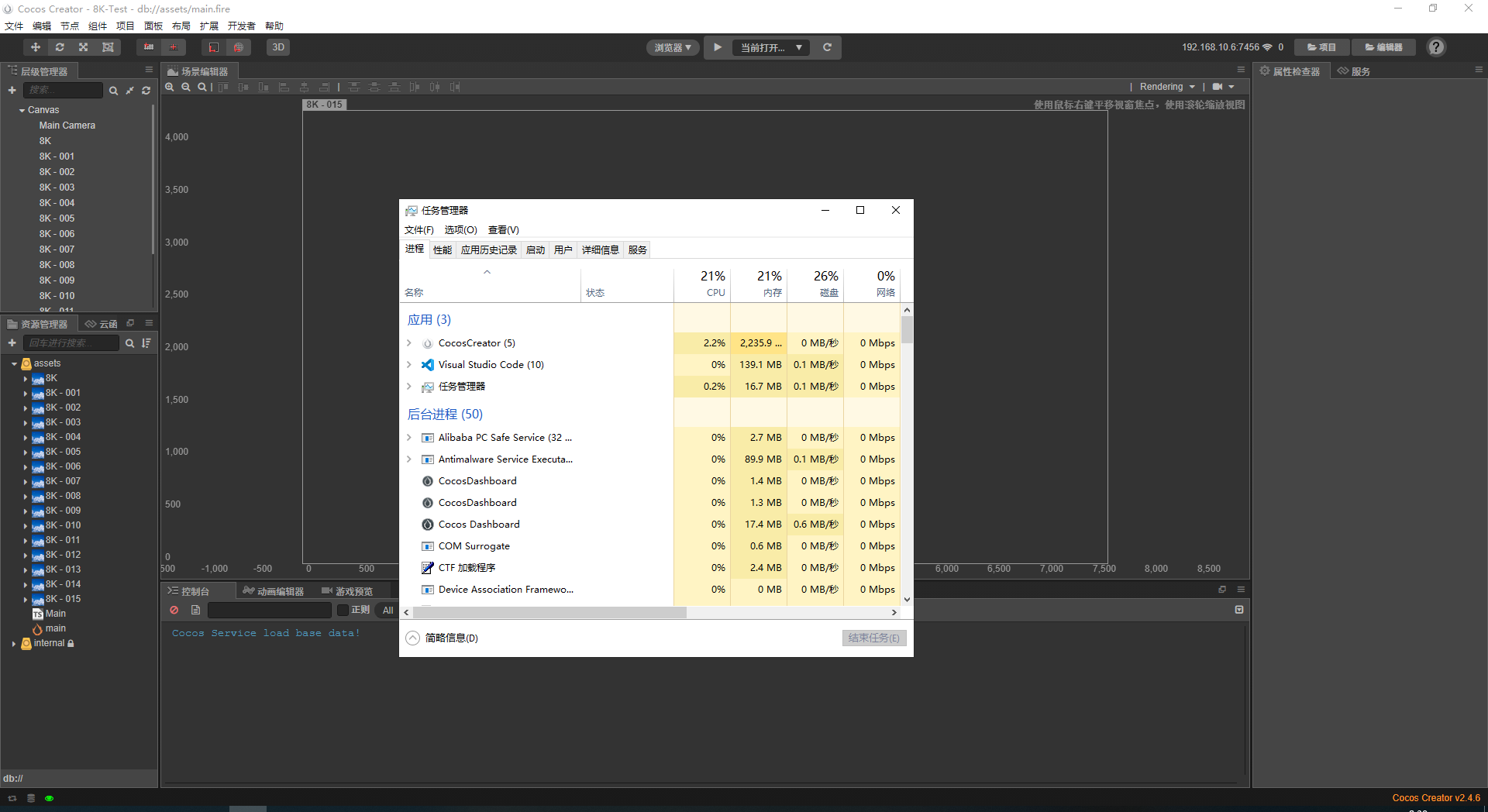The image size is (1488, 812).
Task: Click the play preview button
Action: (x=718, y=47)
